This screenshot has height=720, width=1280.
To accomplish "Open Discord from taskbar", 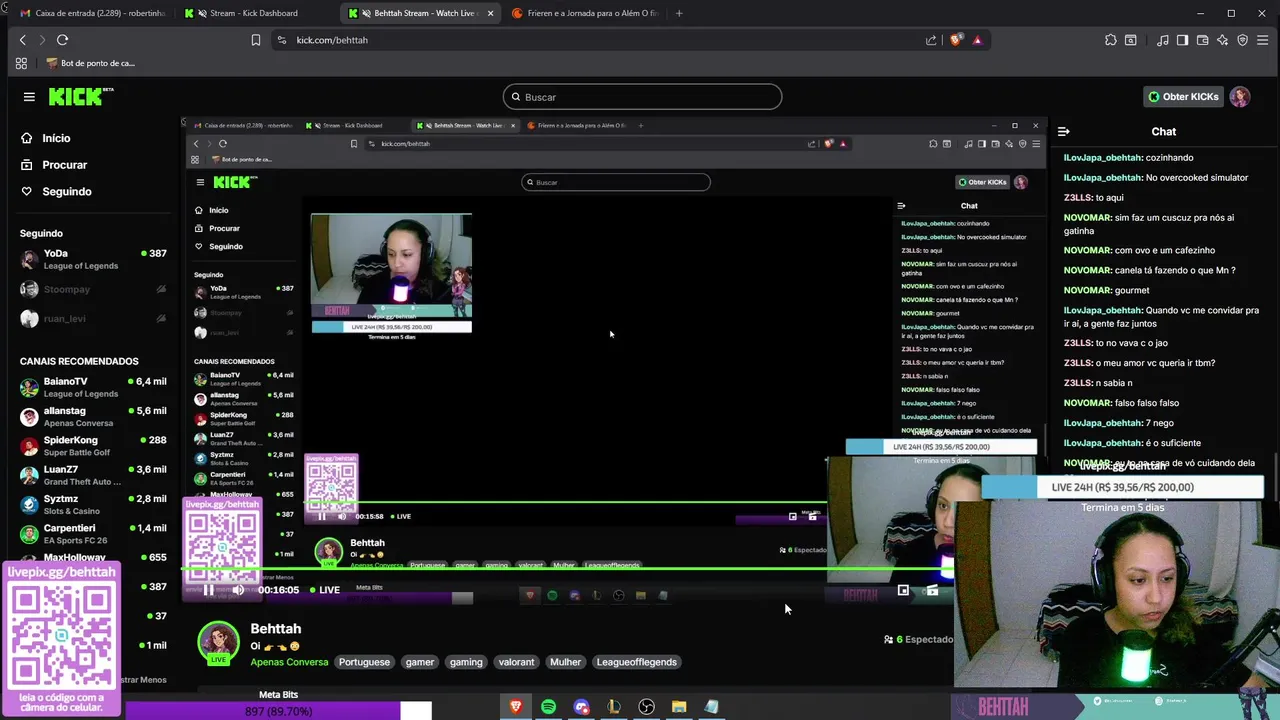I will (582, 707).
